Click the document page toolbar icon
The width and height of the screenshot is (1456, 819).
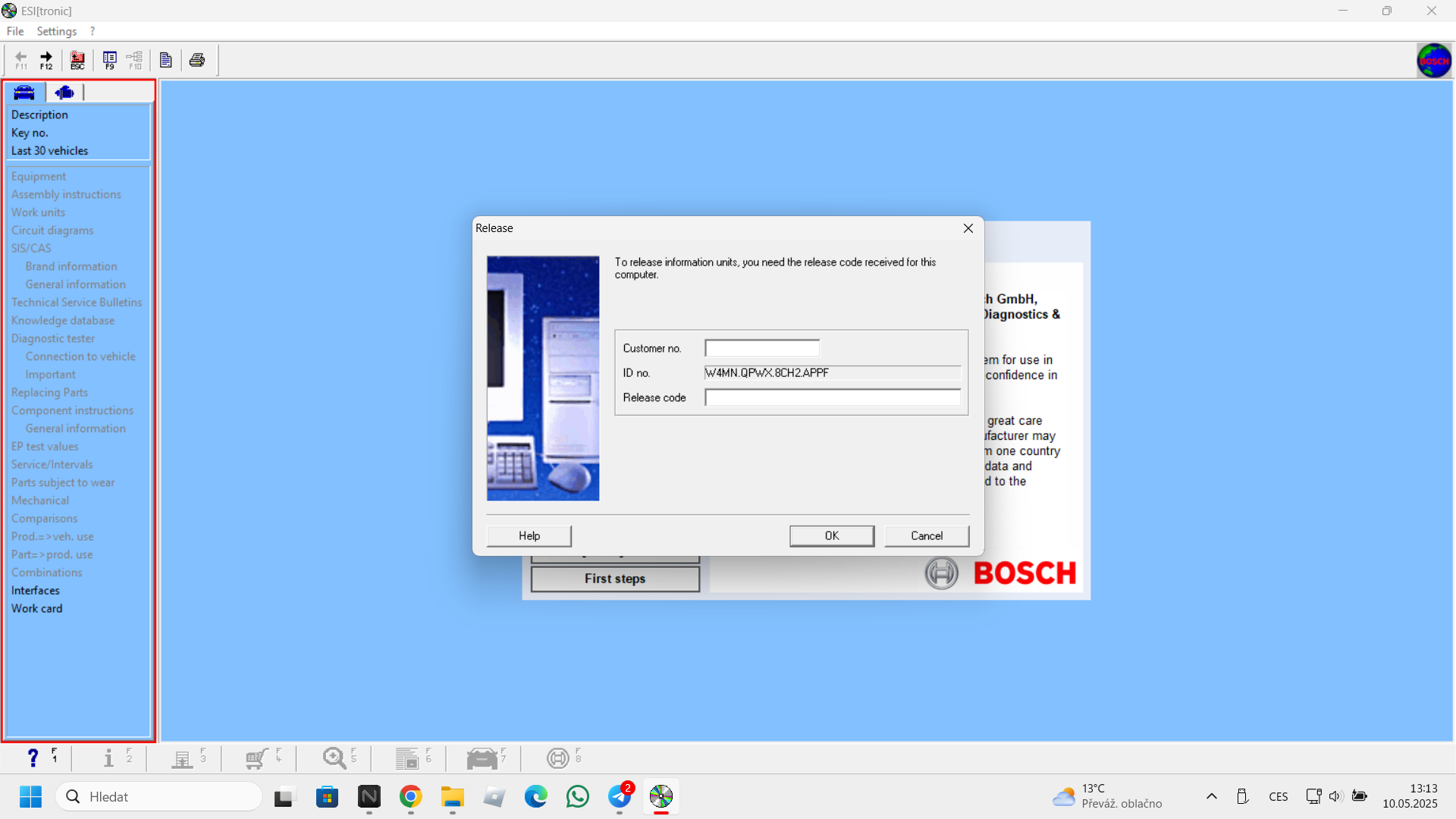click(166, 60)
